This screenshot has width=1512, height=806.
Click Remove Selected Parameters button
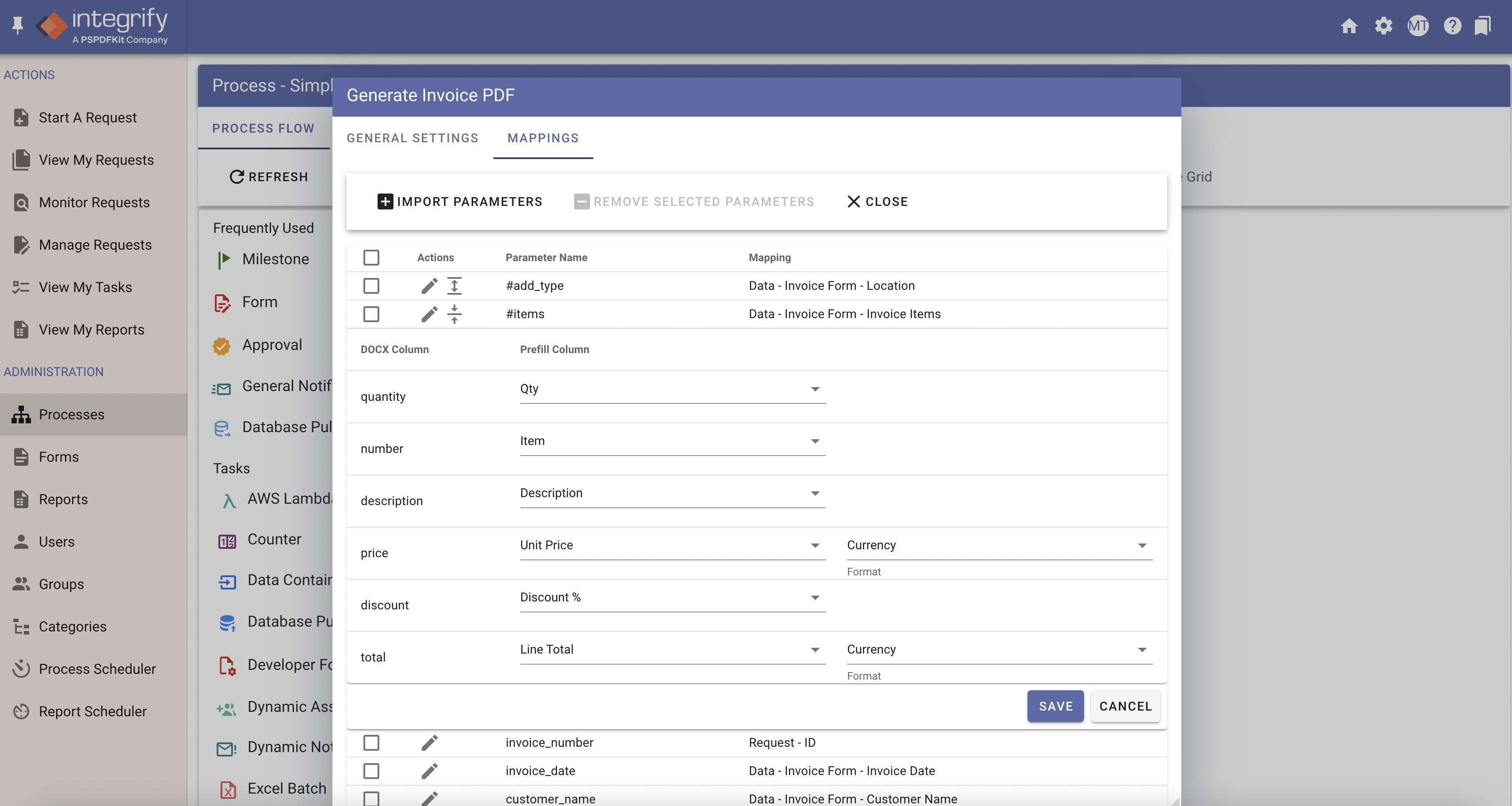click(694, 202)
